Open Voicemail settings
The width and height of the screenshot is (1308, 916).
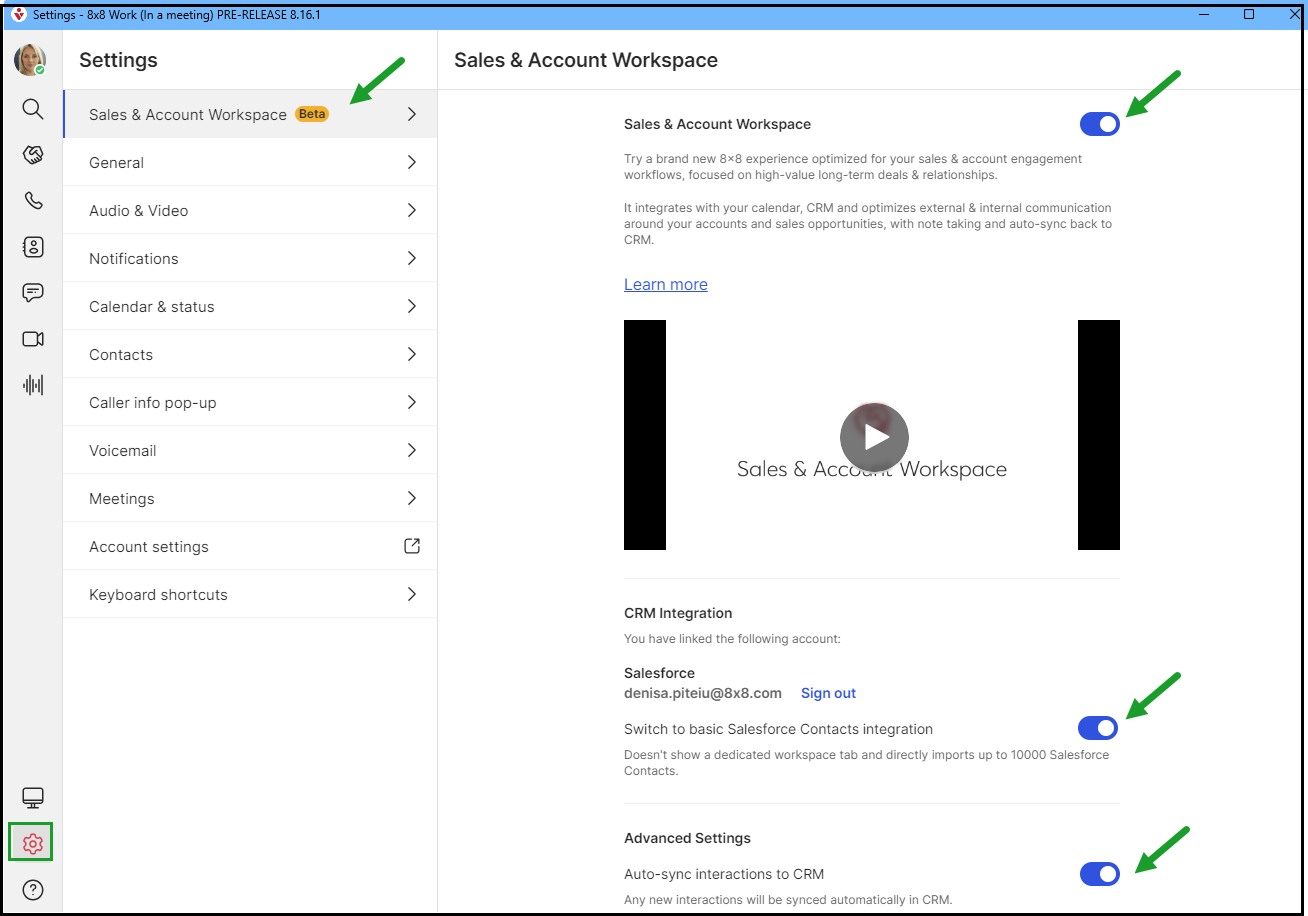tap(250, 450)
